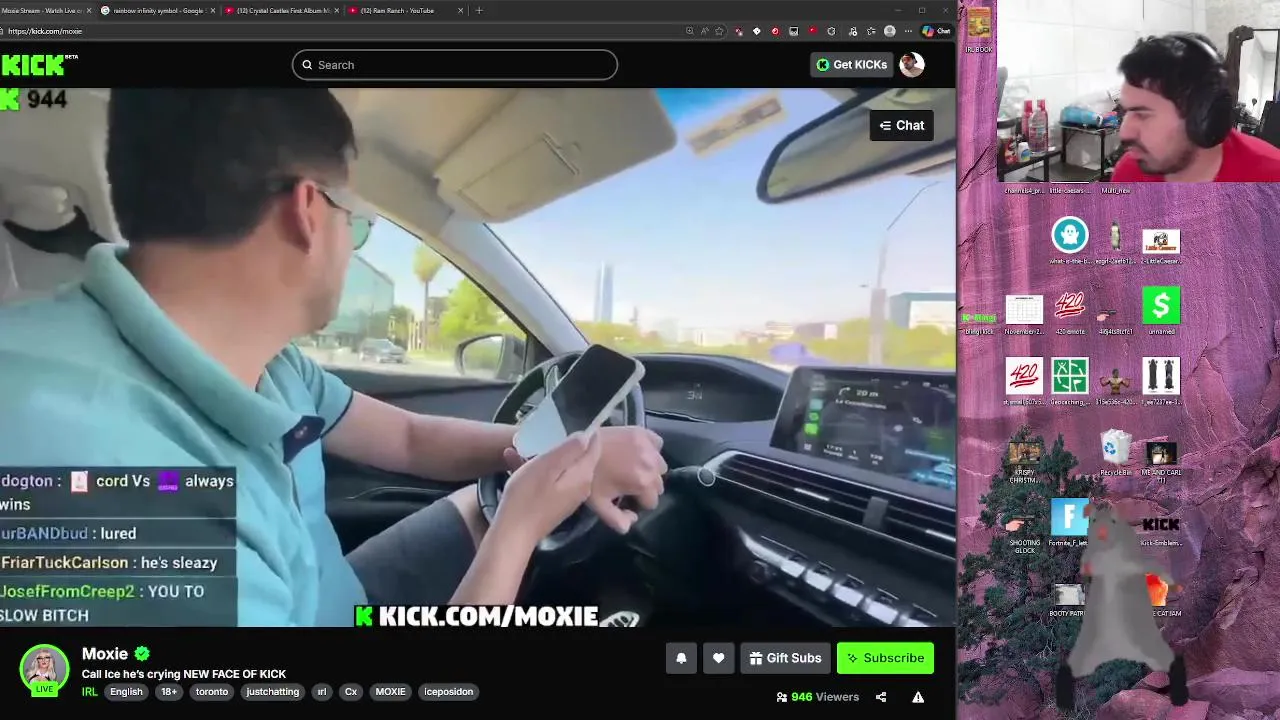The height and width of the screenshot is (720, 1280).
Task: Click the verified badge next to Moxie
Action: 142,654
